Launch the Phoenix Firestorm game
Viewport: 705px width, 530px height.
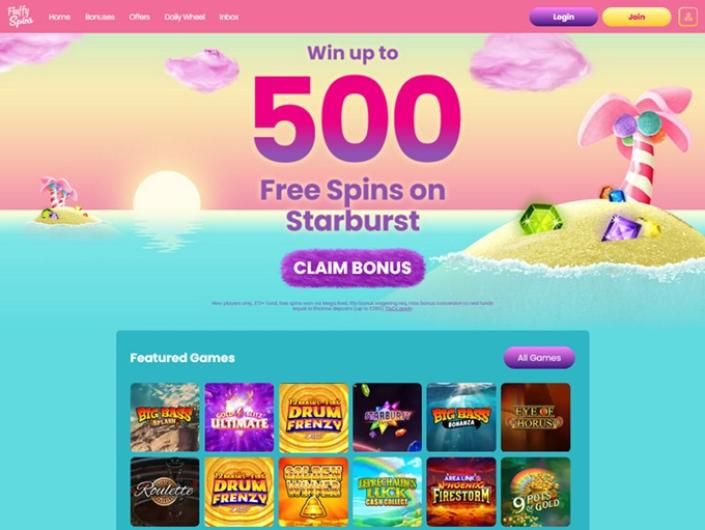point(462,492)
